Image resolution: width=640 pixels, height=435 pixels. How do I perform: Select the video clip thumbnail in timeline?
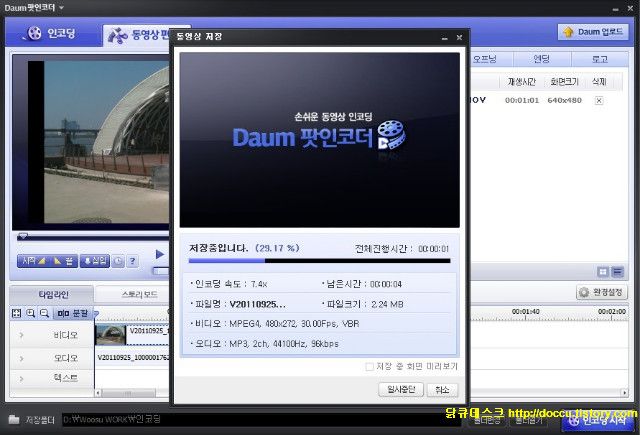[111, 335]
